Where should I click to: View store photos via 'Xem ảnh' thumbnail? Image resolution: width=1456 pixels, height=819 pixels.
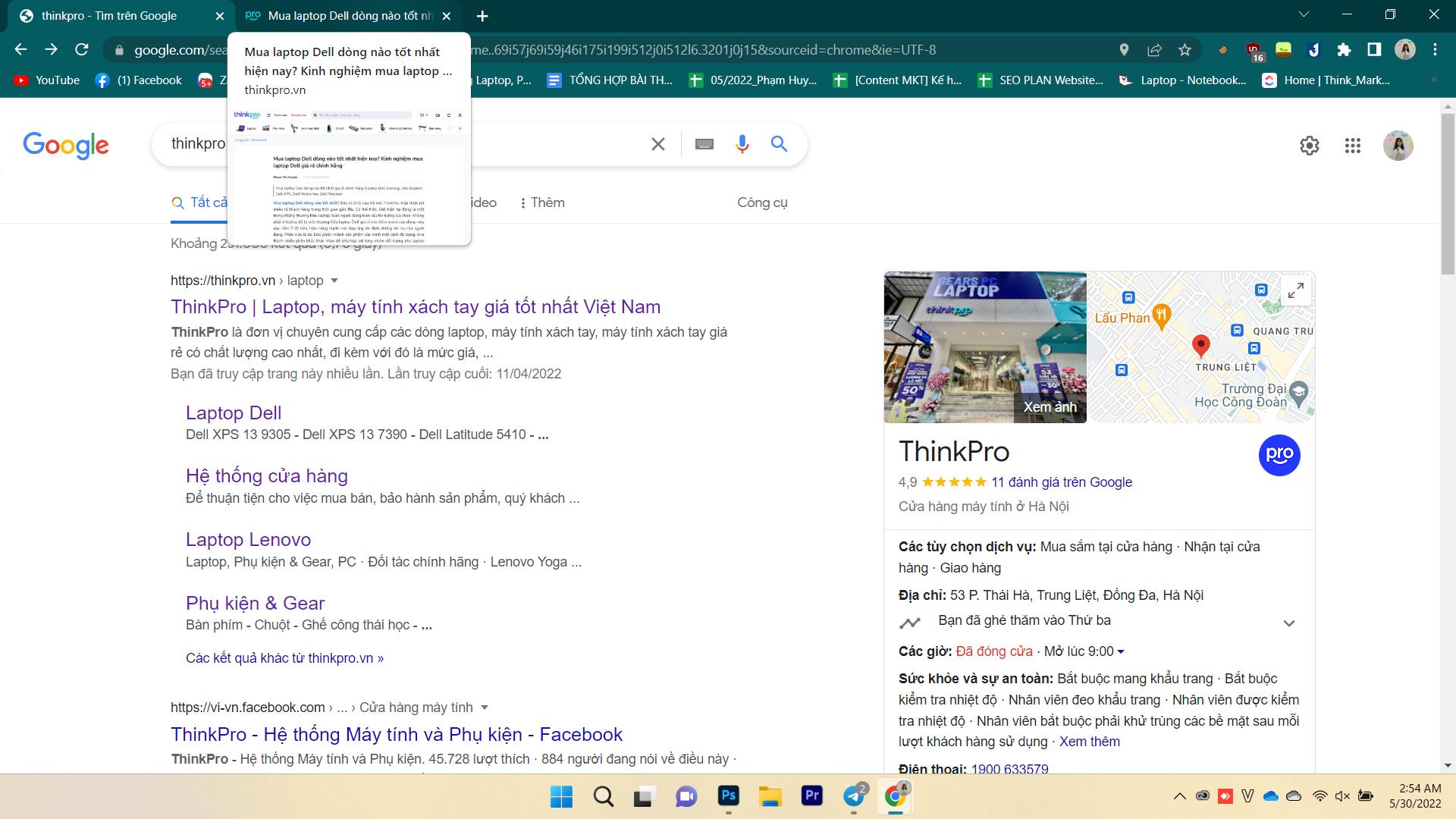click(x=985, y=347)
